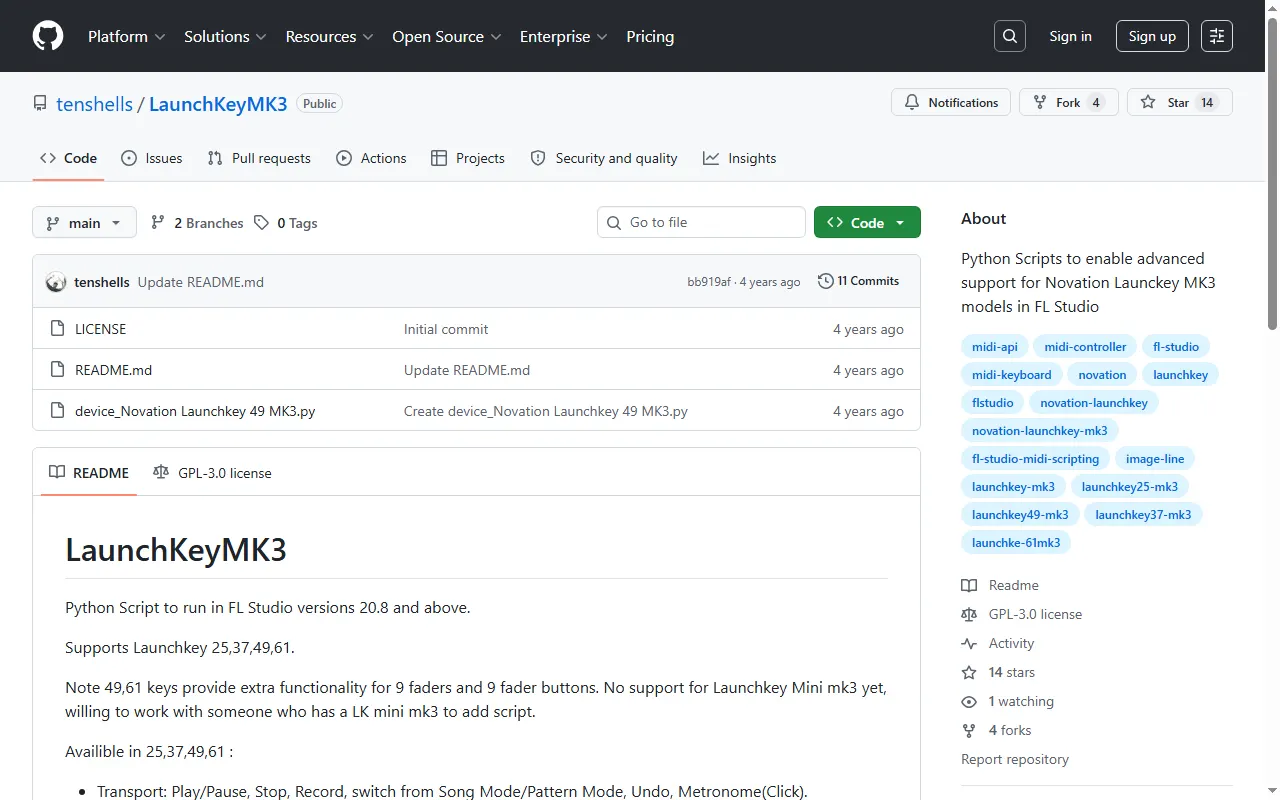The image size is (1280, 800).
Task: Click the commit history clock icon
Action: 825,281
